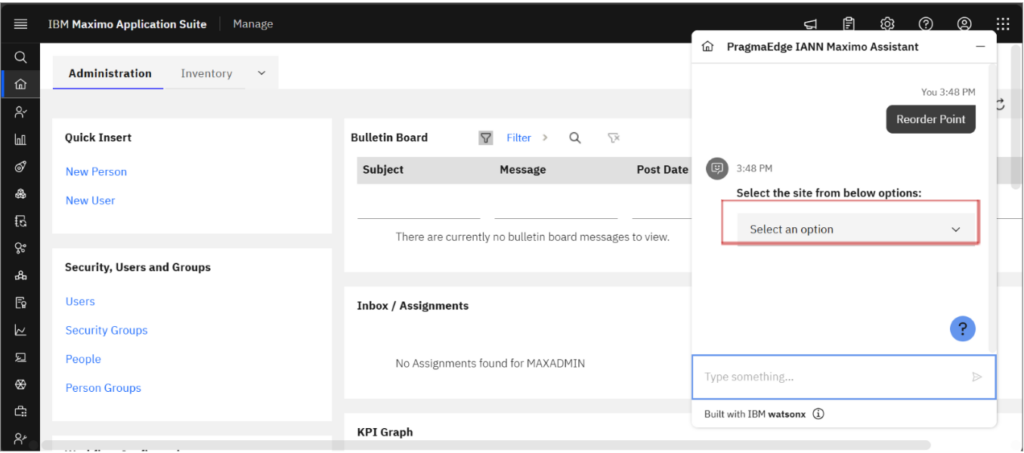Screen dimensions: 1024x453
Task: Open the wheel-shaped sidebar icon
Action: [x=20, y=384]
